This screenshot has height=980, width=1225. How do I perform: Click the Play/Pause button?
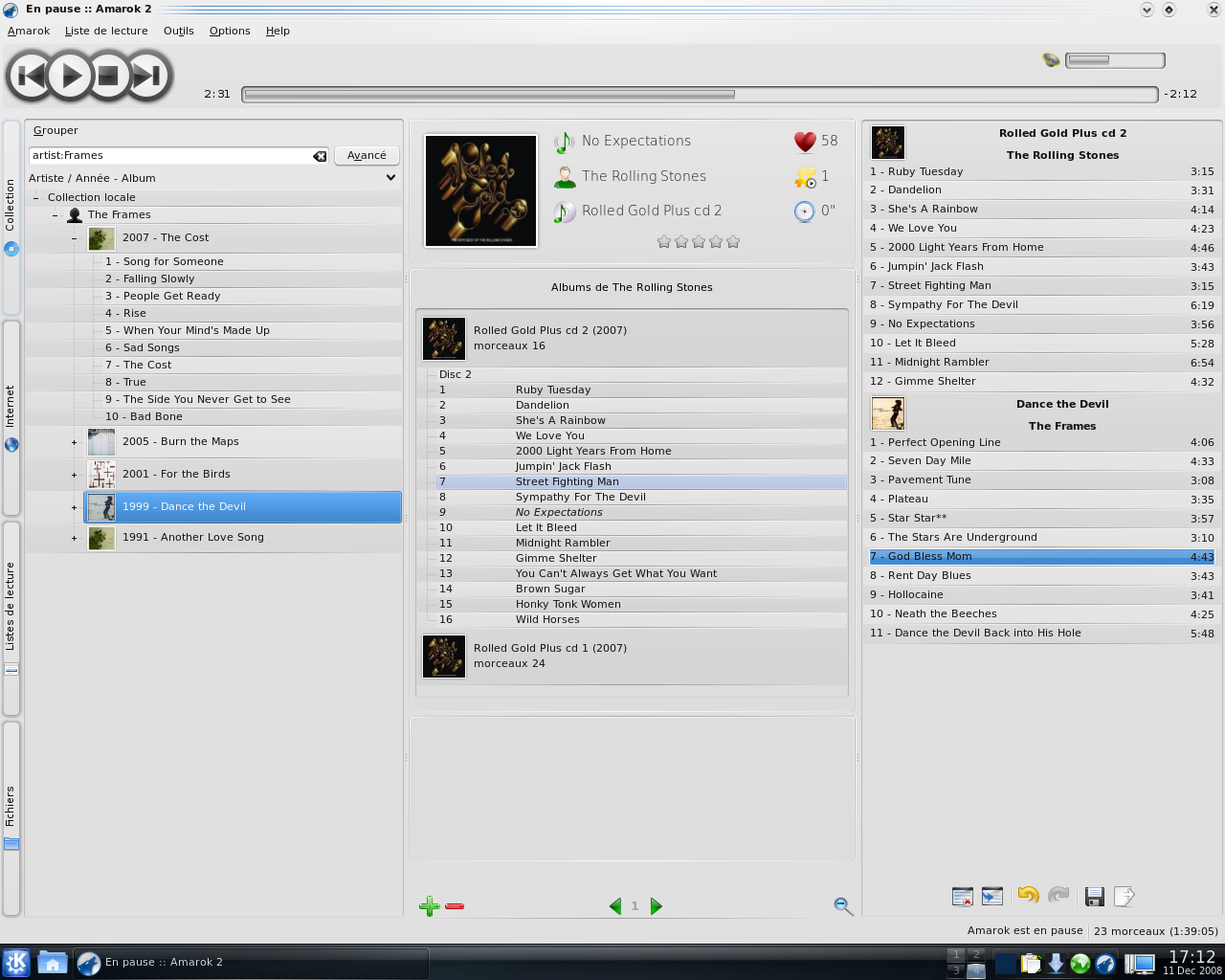(70, 76)
